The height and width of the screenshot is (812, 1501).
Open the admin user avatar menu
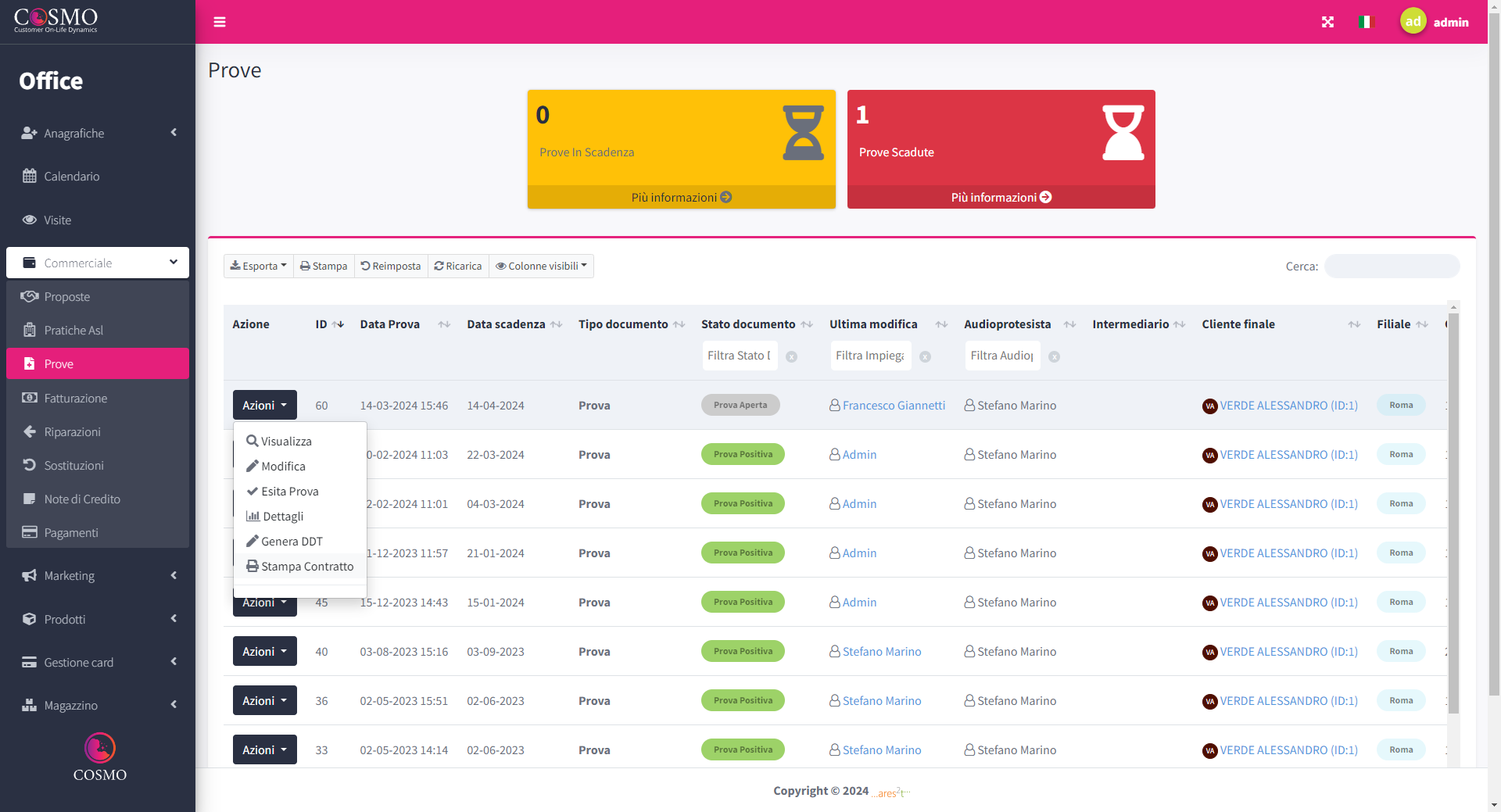(x=1413, y=22)
